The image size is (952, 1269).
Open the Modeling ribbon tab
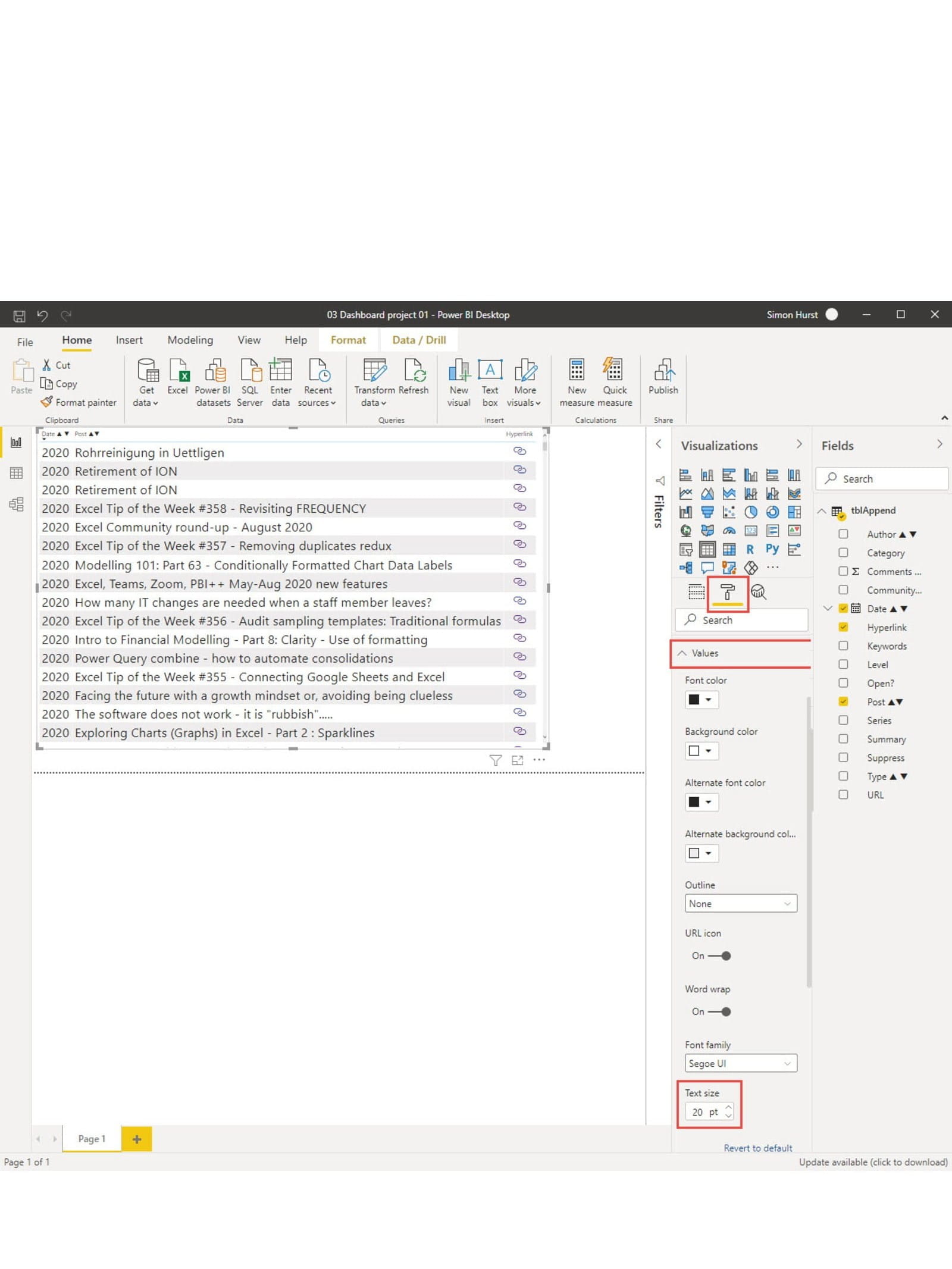coord(190,340)
